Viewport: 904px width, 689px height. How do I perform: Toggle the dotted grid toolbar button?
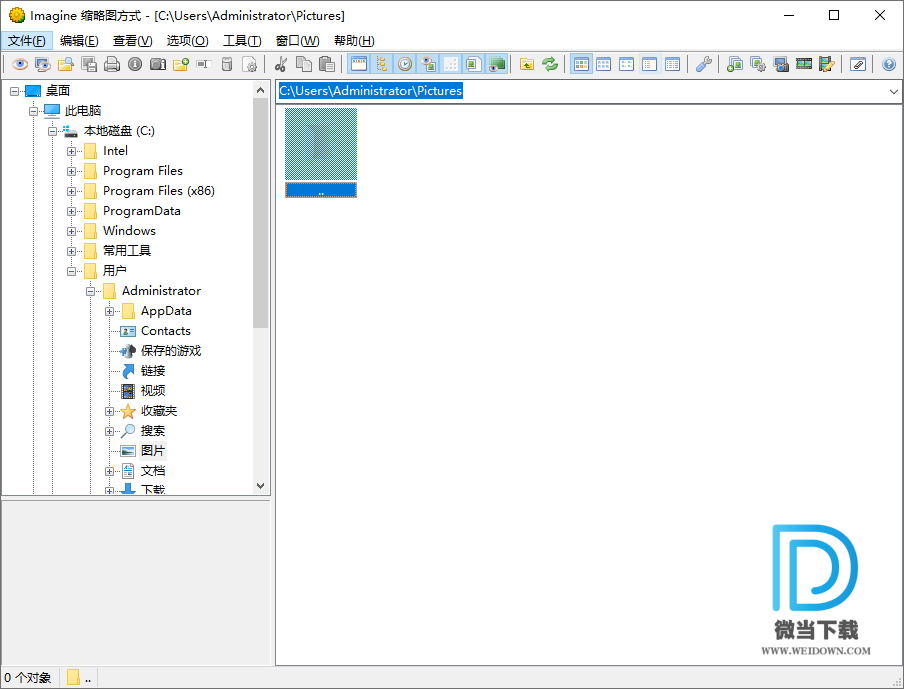click(x=451, y=64)
